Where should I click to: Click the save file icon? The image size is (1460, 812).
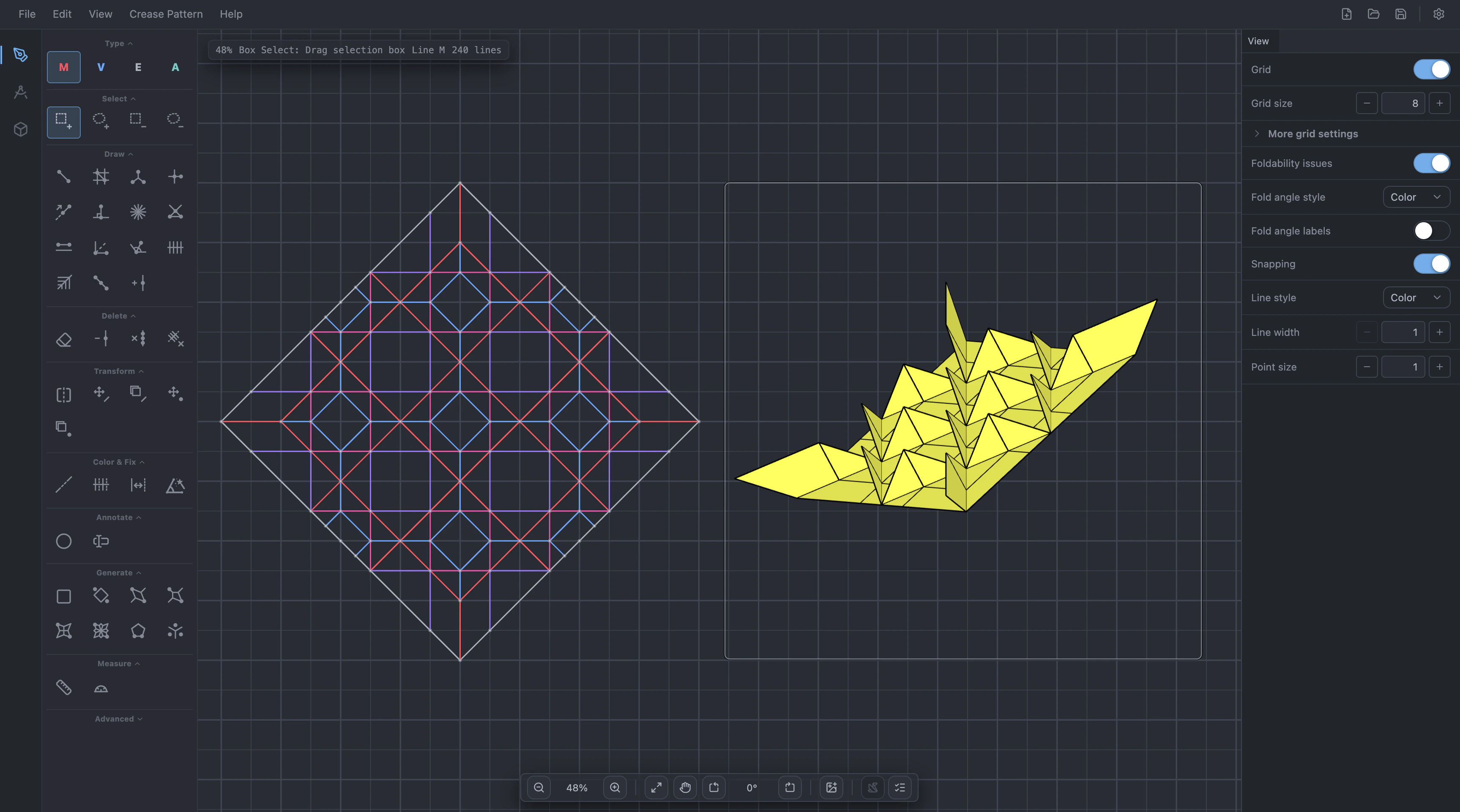(1400, 14)
